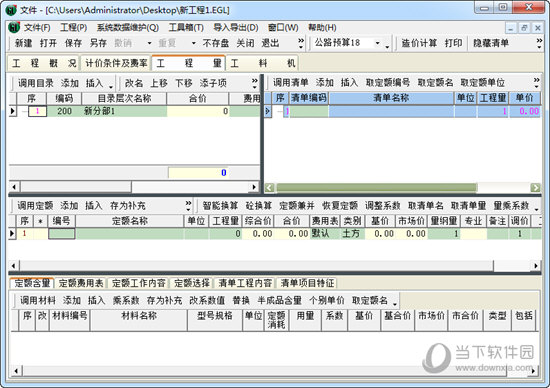Click the 半成品含量 button
This screenshot has width=550, height=388.
(x=280, y=300)
